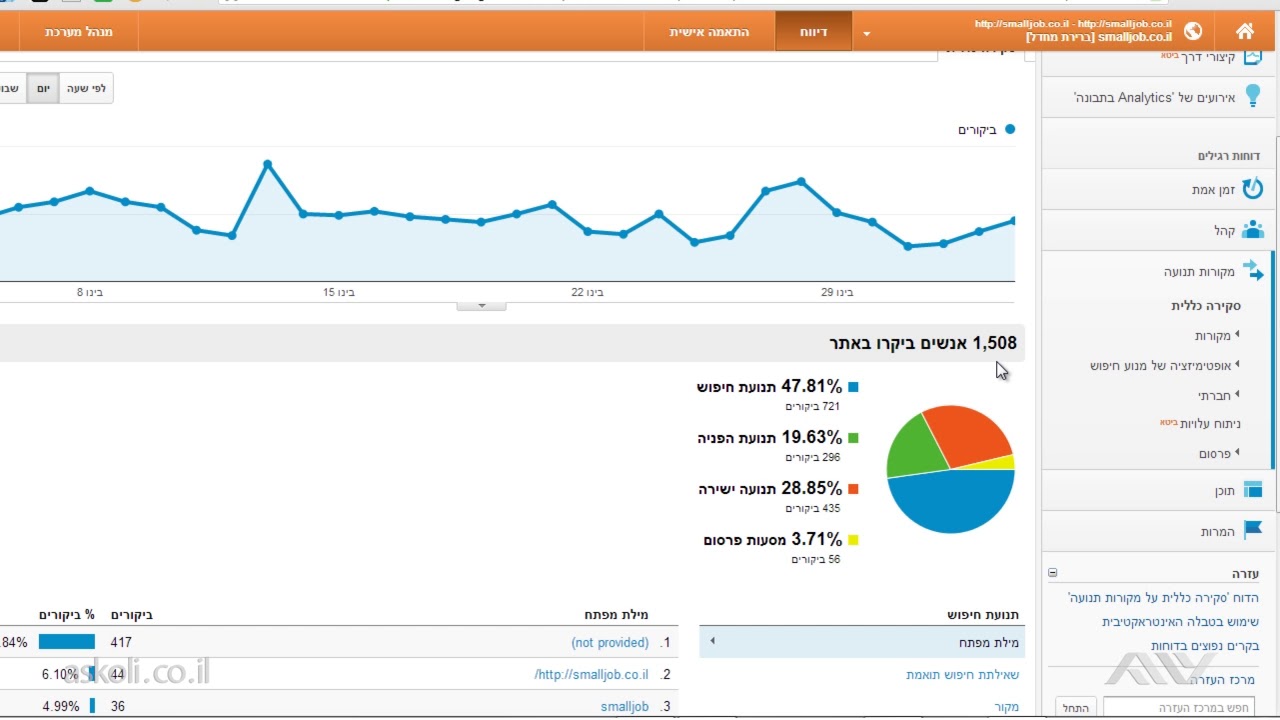This screenshot has width=1280, height=720.
Task: Click the קהל people icon
Action: [x=1252, y=231]
